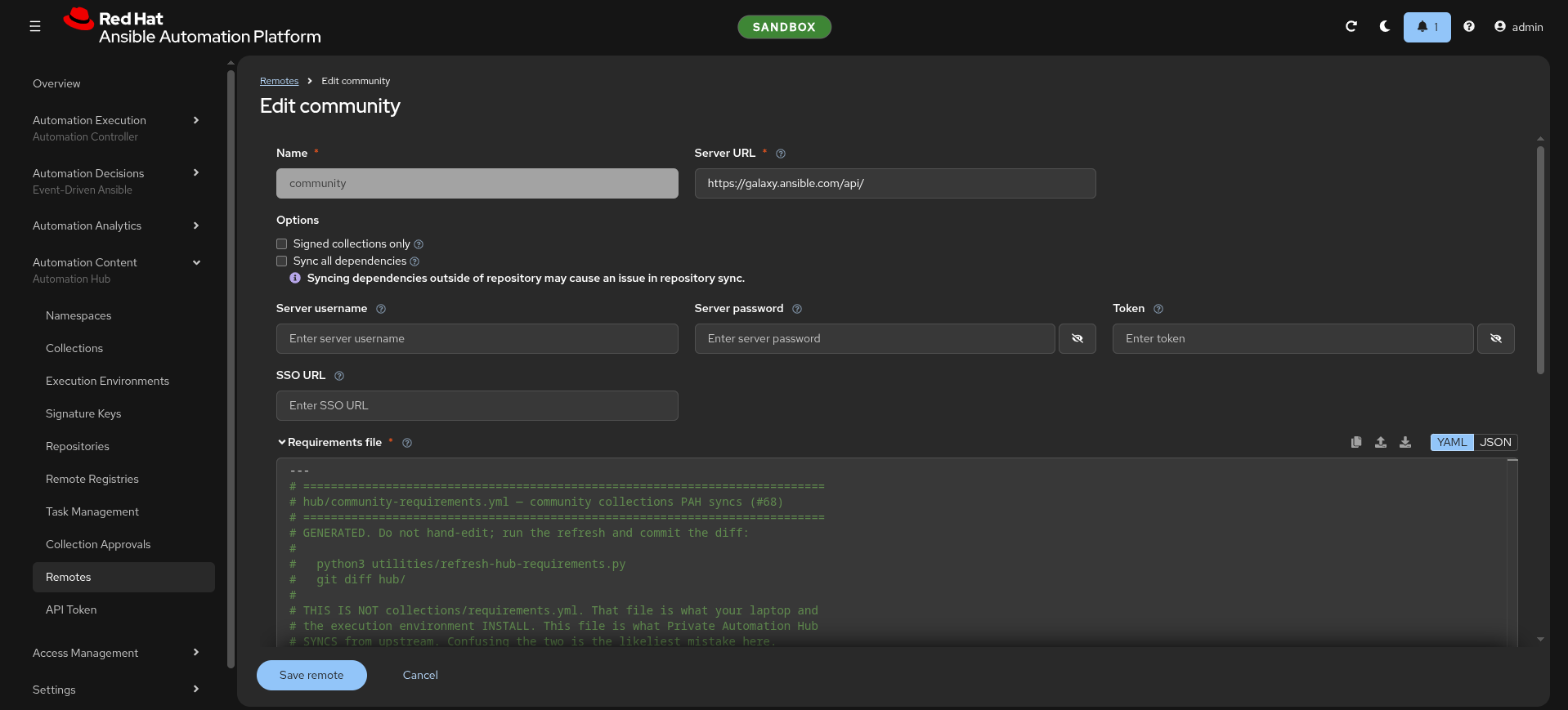Screen dimensions: 1568x710
Task: Enable Sync all dependencies
Action: (x=281, y=261)
